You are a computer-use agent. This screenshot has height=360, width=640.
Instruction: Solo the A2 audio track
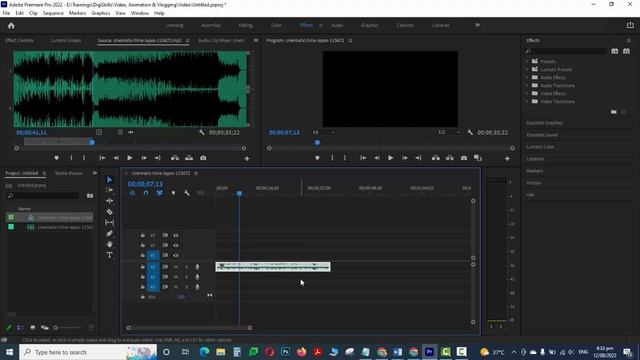[186, 277]
